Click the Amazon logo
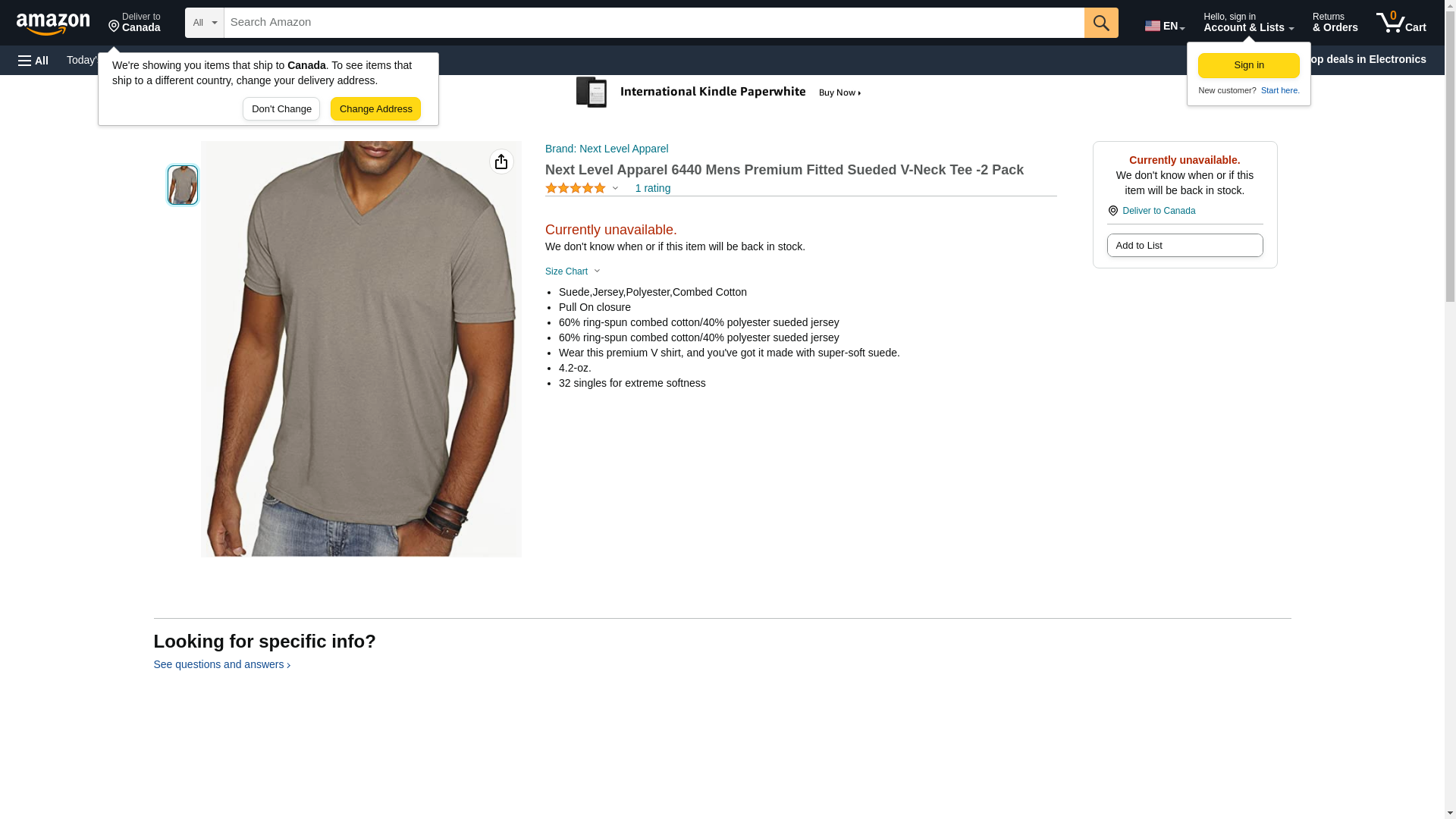Viewport: 1456px width, 819px height. point(53,24)
